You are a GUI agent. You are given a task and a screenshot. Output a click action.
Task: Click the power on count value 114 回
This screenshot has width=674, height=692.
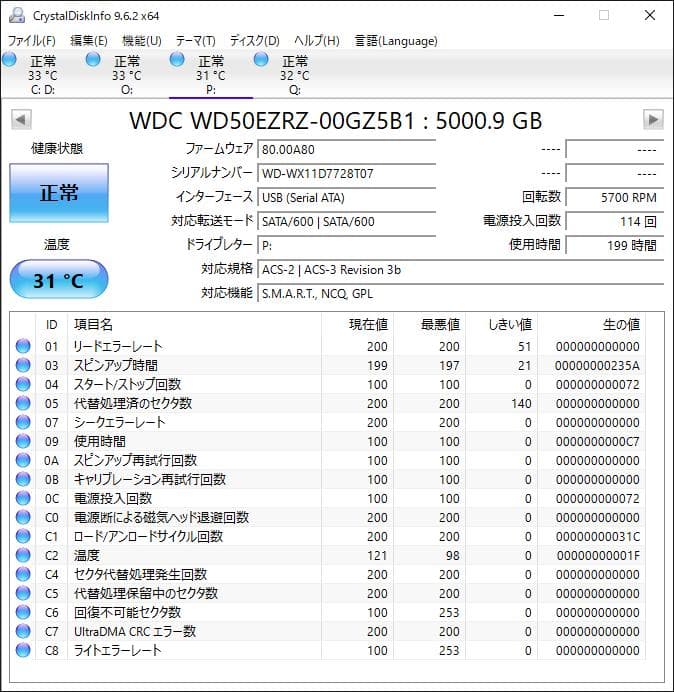coord(615,221)
